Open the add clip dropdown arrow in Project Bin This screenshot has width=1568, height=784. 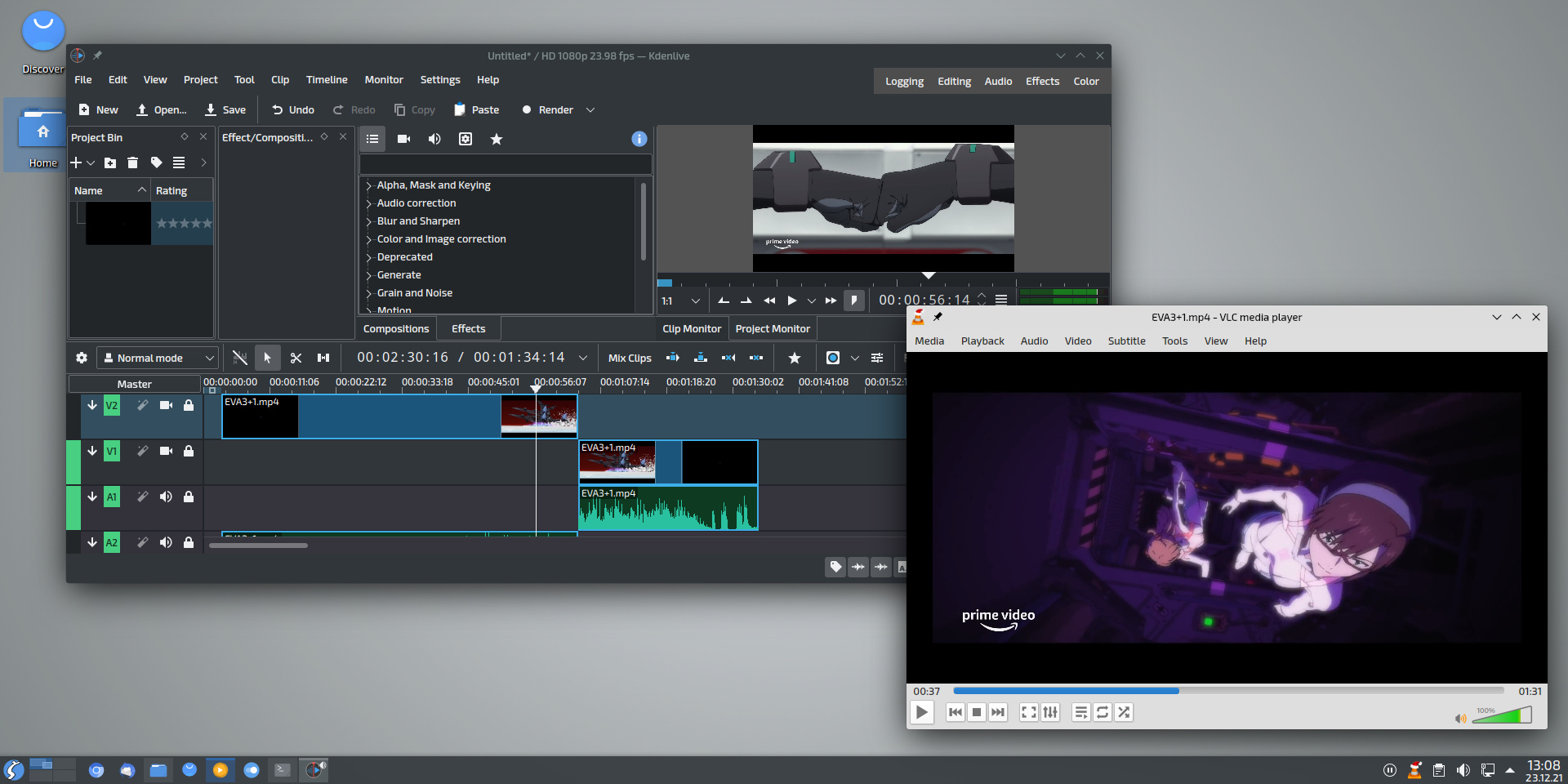point(91,163)
